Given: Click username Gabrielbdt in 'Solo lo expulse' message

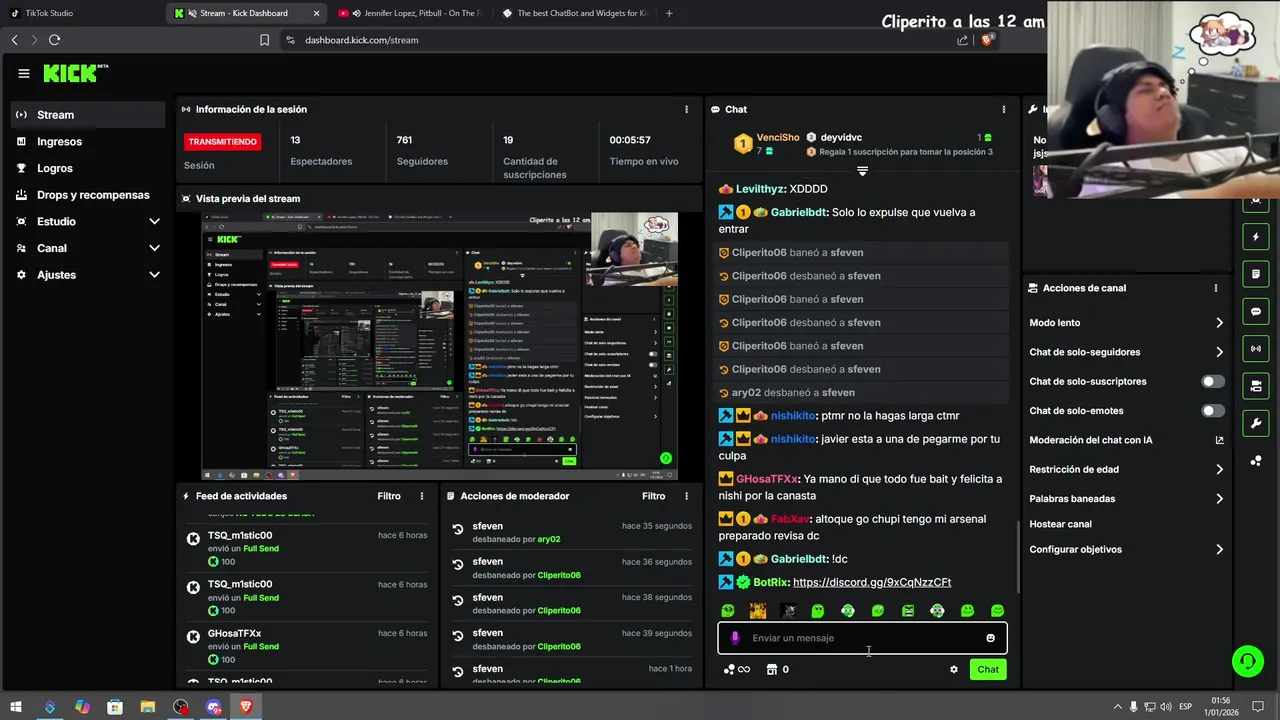Looking at the screenshot, I should [798, 212].
